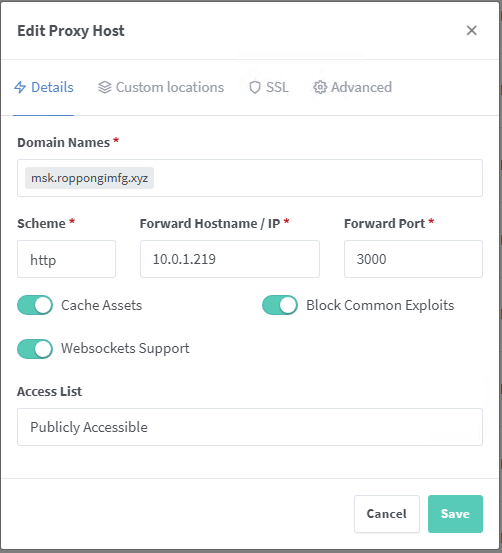502x553 pixels.
Task: Close the Edit Proxy Host dialog
Action: tap(471, 30)
